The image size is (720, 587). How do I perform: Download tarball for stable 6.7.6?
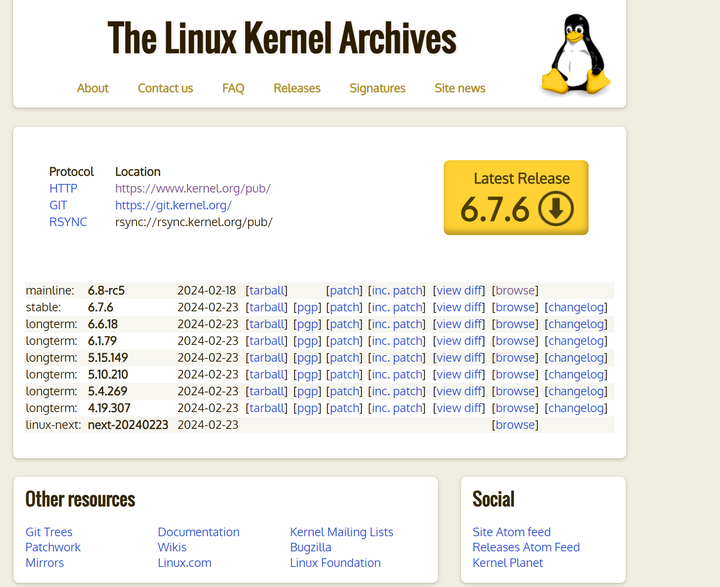click(x=267, y=307)
